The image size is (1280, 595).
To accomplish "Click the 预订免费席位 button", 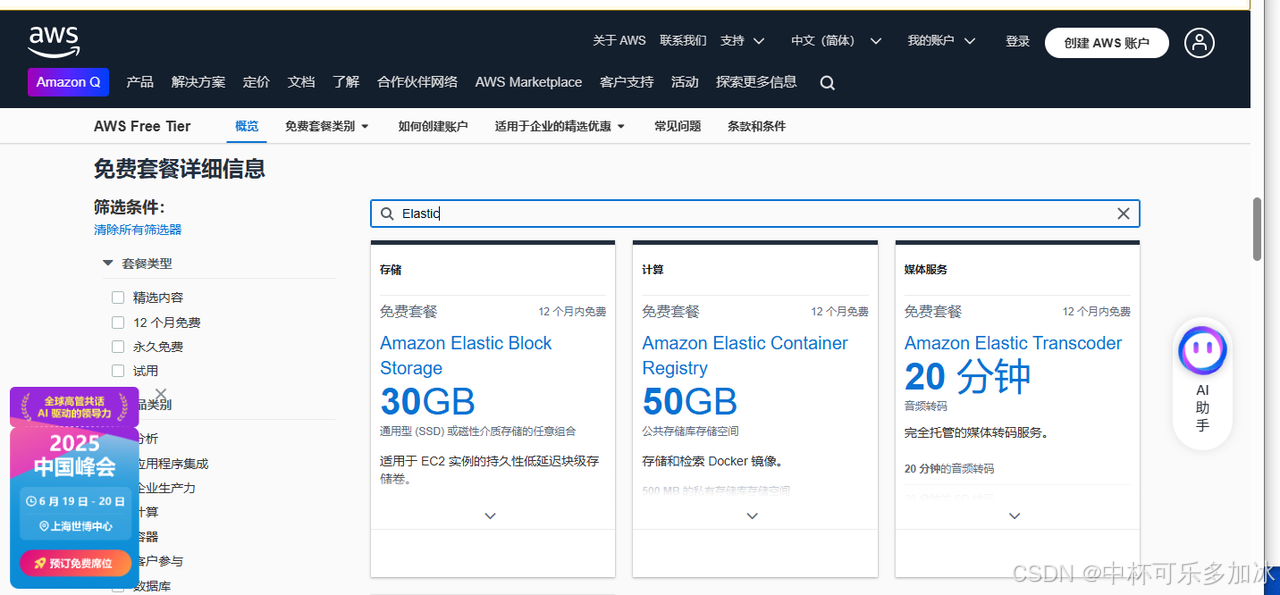I will click(75, 563).
